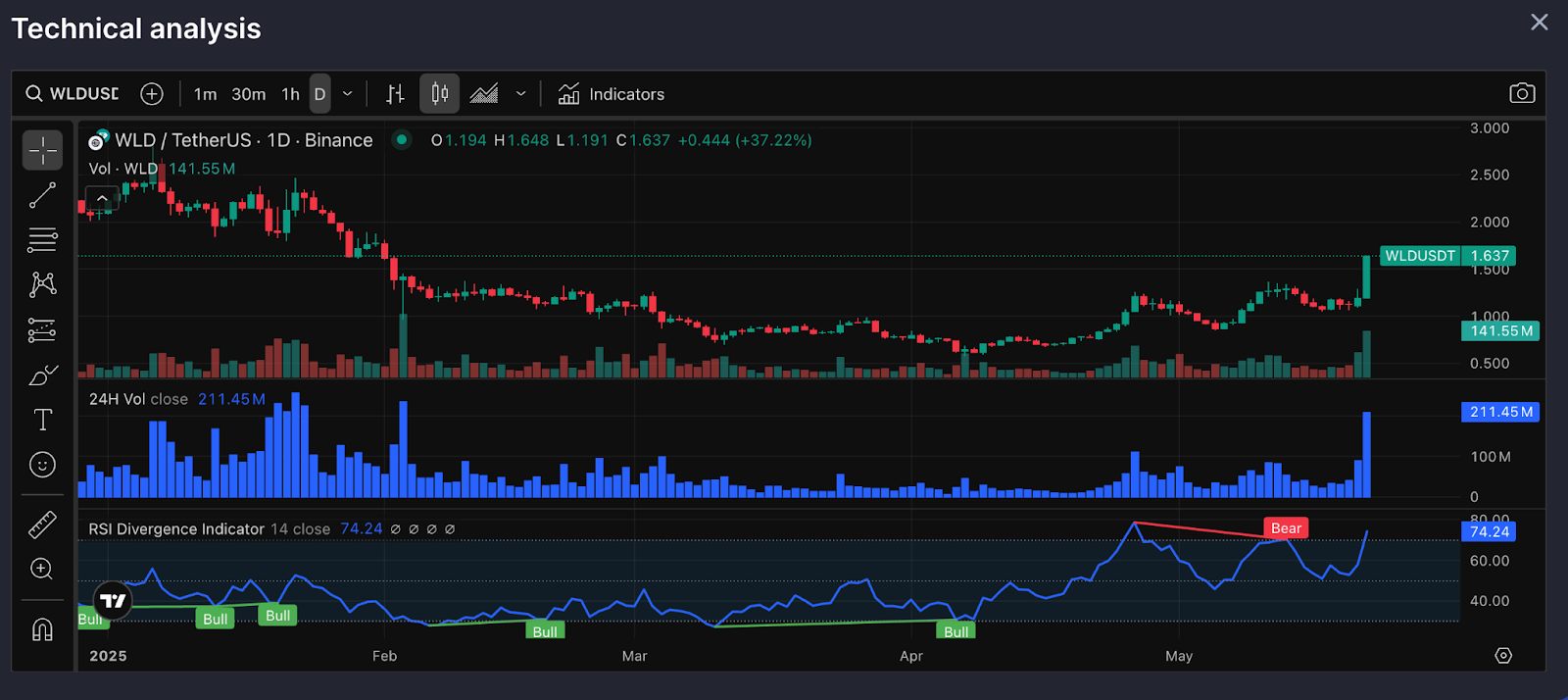Click the +0.444 (+37.22%) change value

pos(745,140)
